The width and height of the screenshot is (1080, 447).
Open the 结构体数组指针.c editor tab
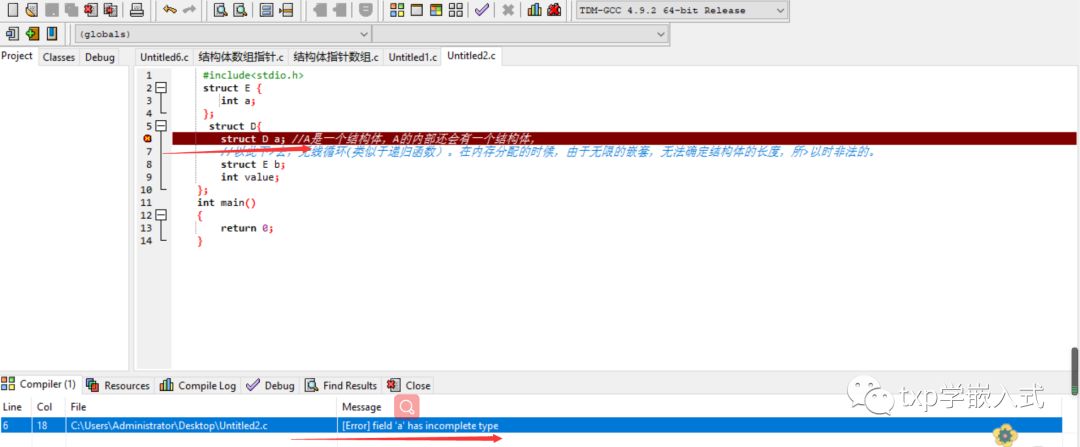tap(241, 57)
